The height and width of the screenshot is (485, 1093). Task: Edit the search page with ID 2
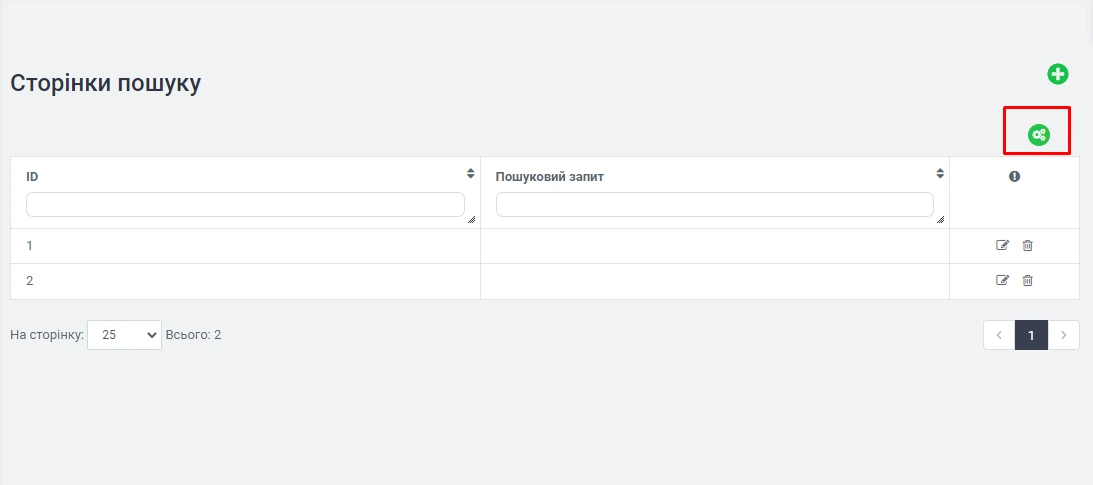tap(1003, 281)
